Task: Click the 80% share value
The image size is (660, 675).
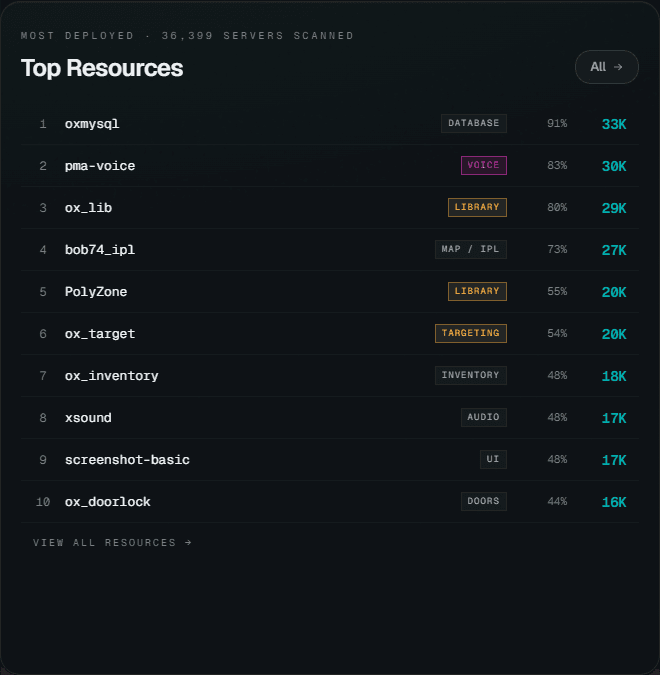Action: tap(557, 207)
